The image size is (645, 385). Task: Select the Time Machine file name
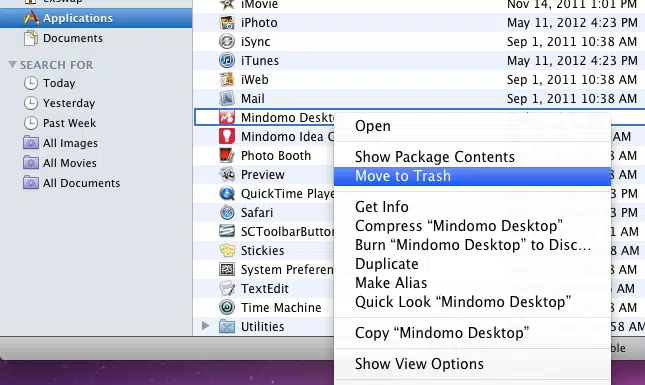(x=281, y=307)
